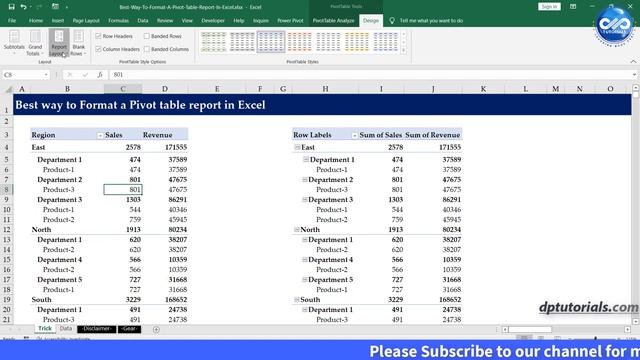Switch to the Developer tab
Image resolution: width=640 pixels, height=360 pixels.
(x=213, y=20)
